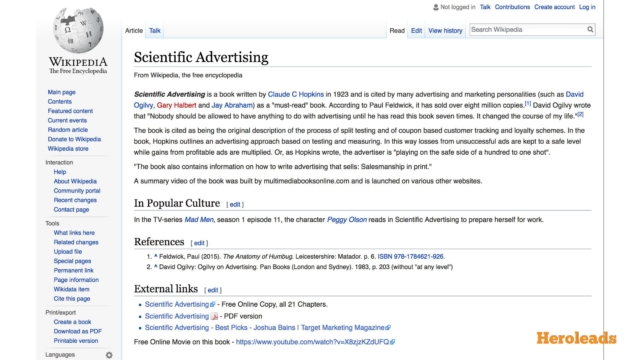Open Special pages link
Image resolution: width=640 pixels, height=360 pixels.
tap(72, 261)
